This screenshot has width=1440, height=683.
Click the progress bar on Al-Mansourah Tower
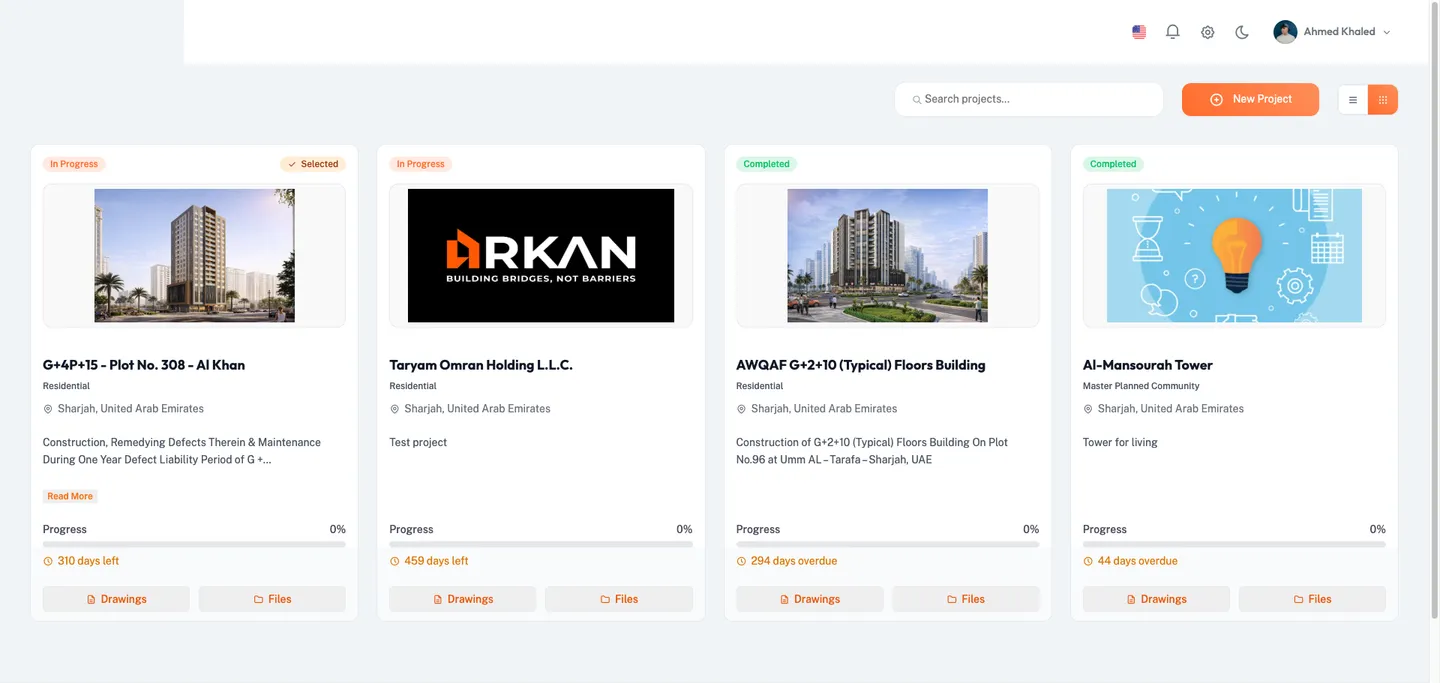(x=1233, y=543)
